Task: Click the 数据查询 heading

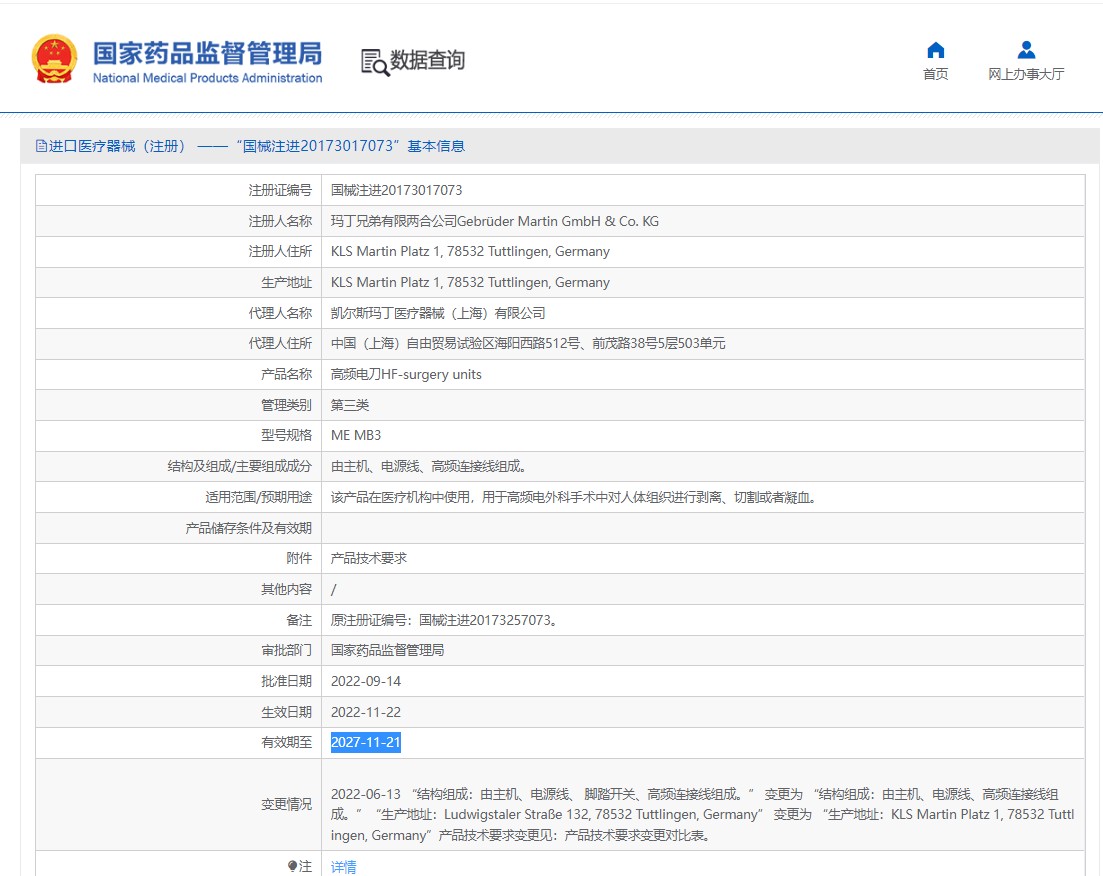Action: [x=428, y=61]
